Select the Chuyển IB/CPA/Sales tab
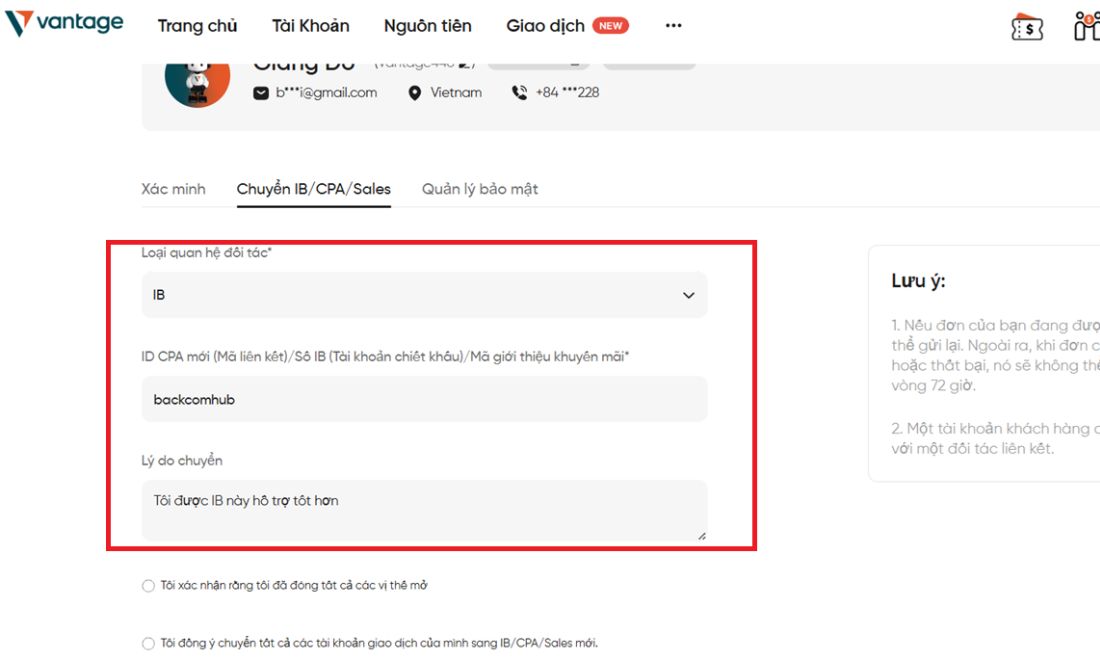The width and height of the screenshot is (1100, 660). coord(314,189)
